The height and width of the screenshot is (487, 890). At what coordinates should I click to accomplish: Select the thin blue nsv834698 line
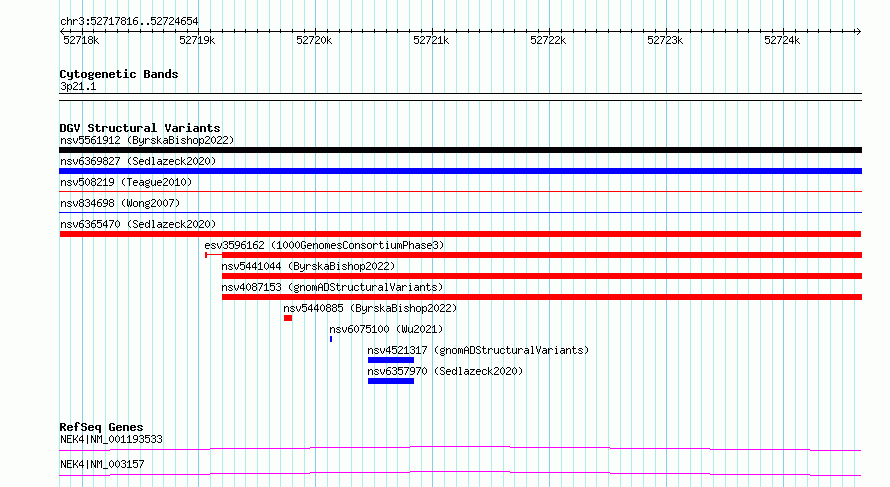click(460, 213)
